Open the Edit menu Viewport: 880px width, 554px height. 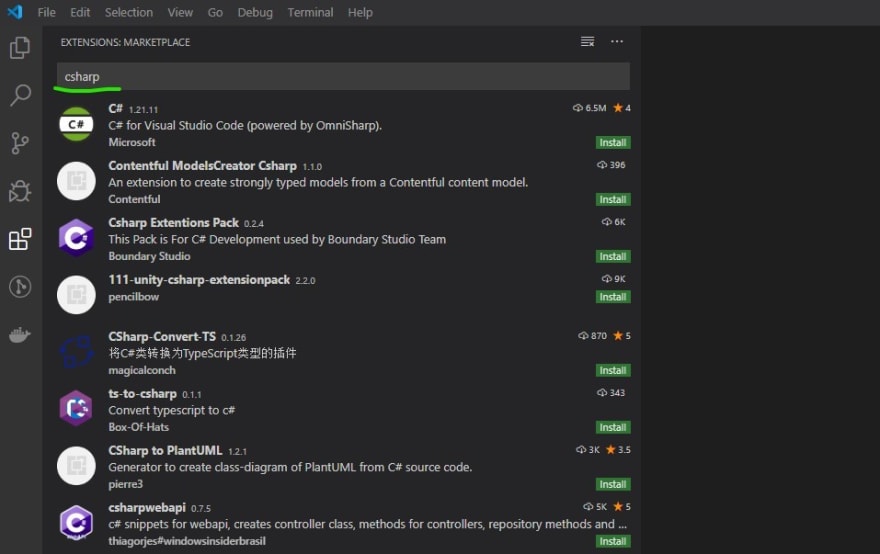pos(80,12)
